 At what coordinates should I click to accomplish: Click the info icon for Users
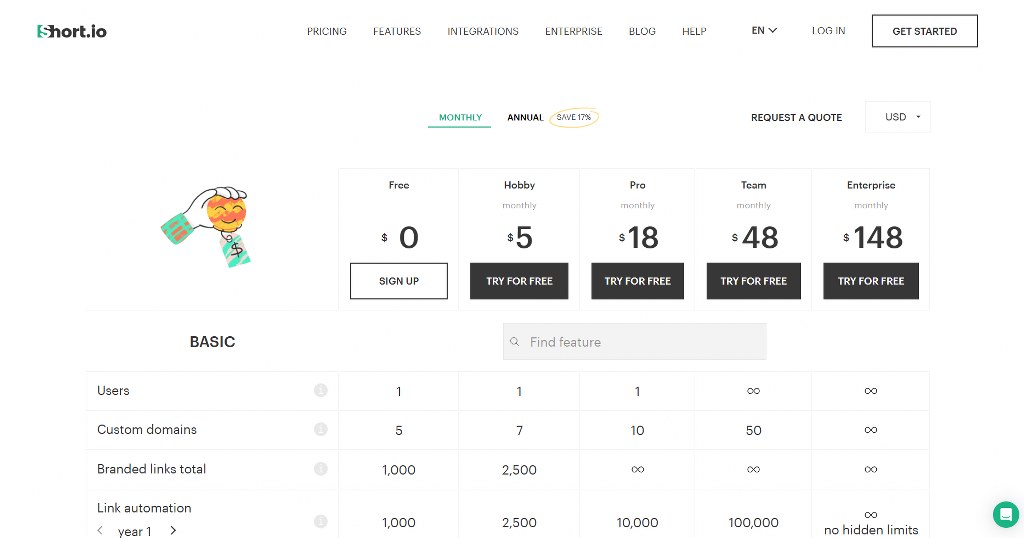[320, 390]
